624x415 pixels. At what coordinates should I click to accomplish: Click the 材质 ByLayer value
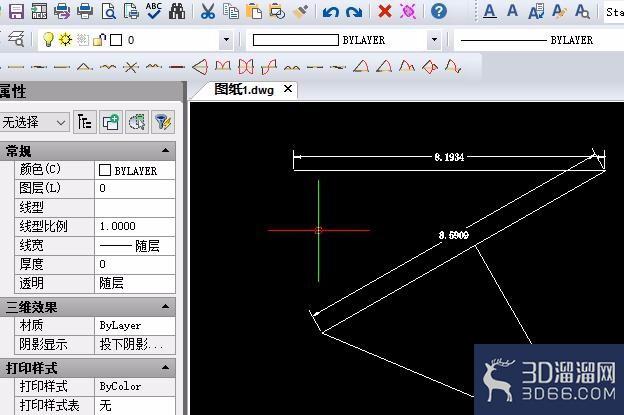click(x=135, y=325)
